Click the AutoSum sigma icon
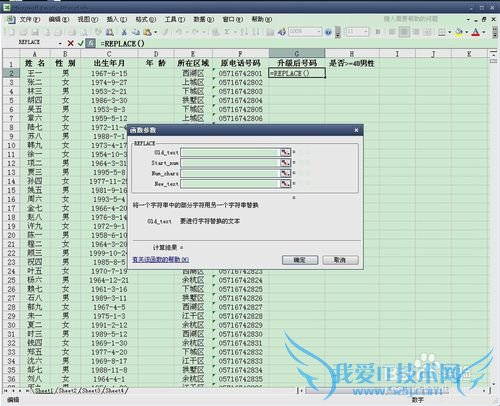Image resolution: width=500 pixels, height=406 pixels. pyautogui.click(x=227, y=32)
